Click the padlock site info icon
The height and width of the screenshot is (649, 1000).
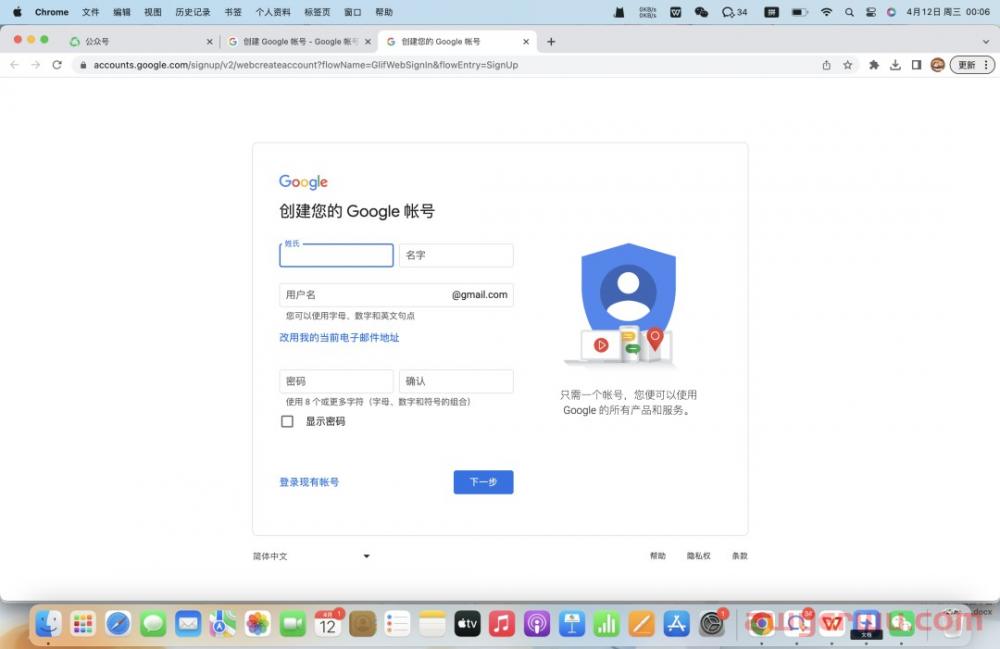pyautogui.click(x=83, y=65)
